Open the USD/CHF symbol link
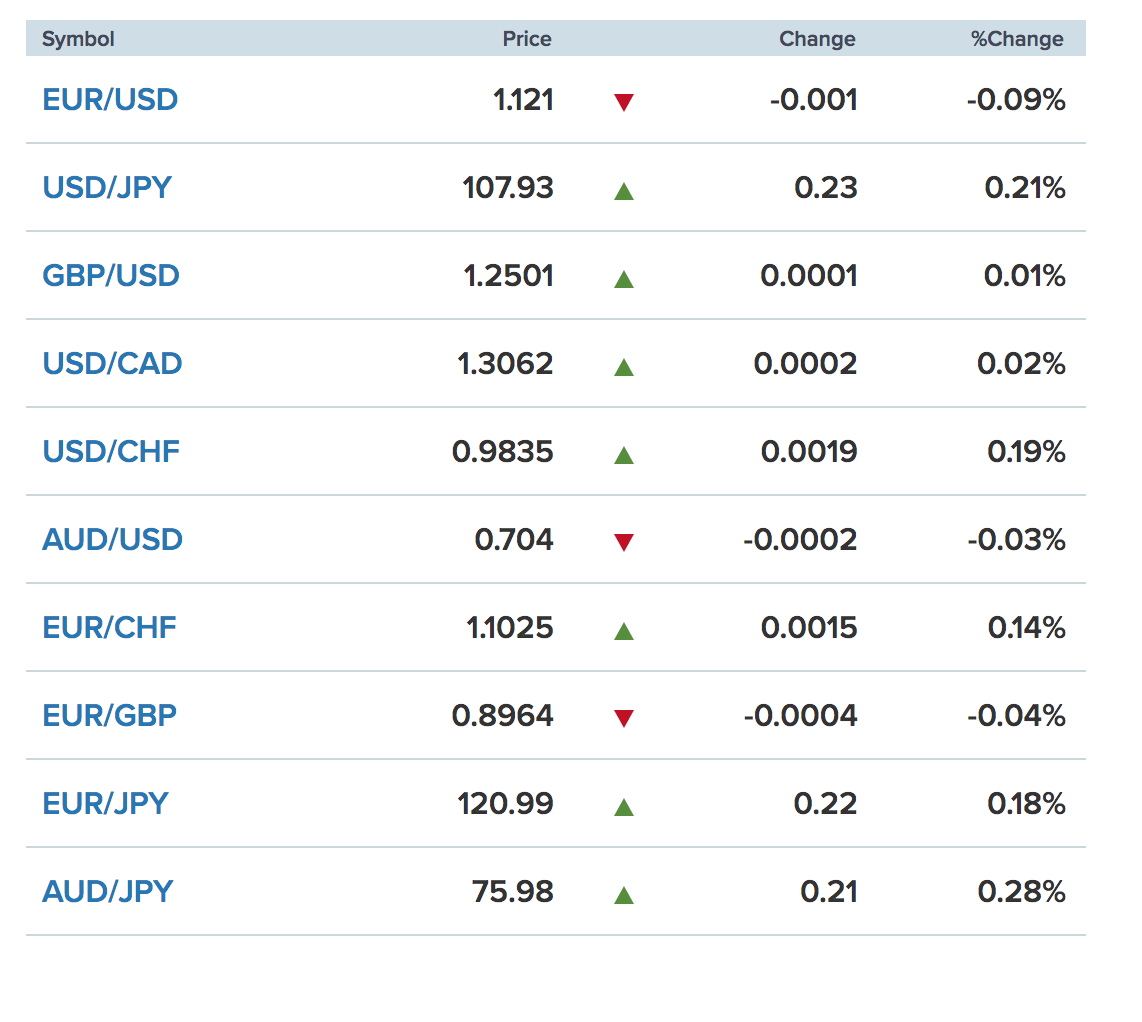 111,452
